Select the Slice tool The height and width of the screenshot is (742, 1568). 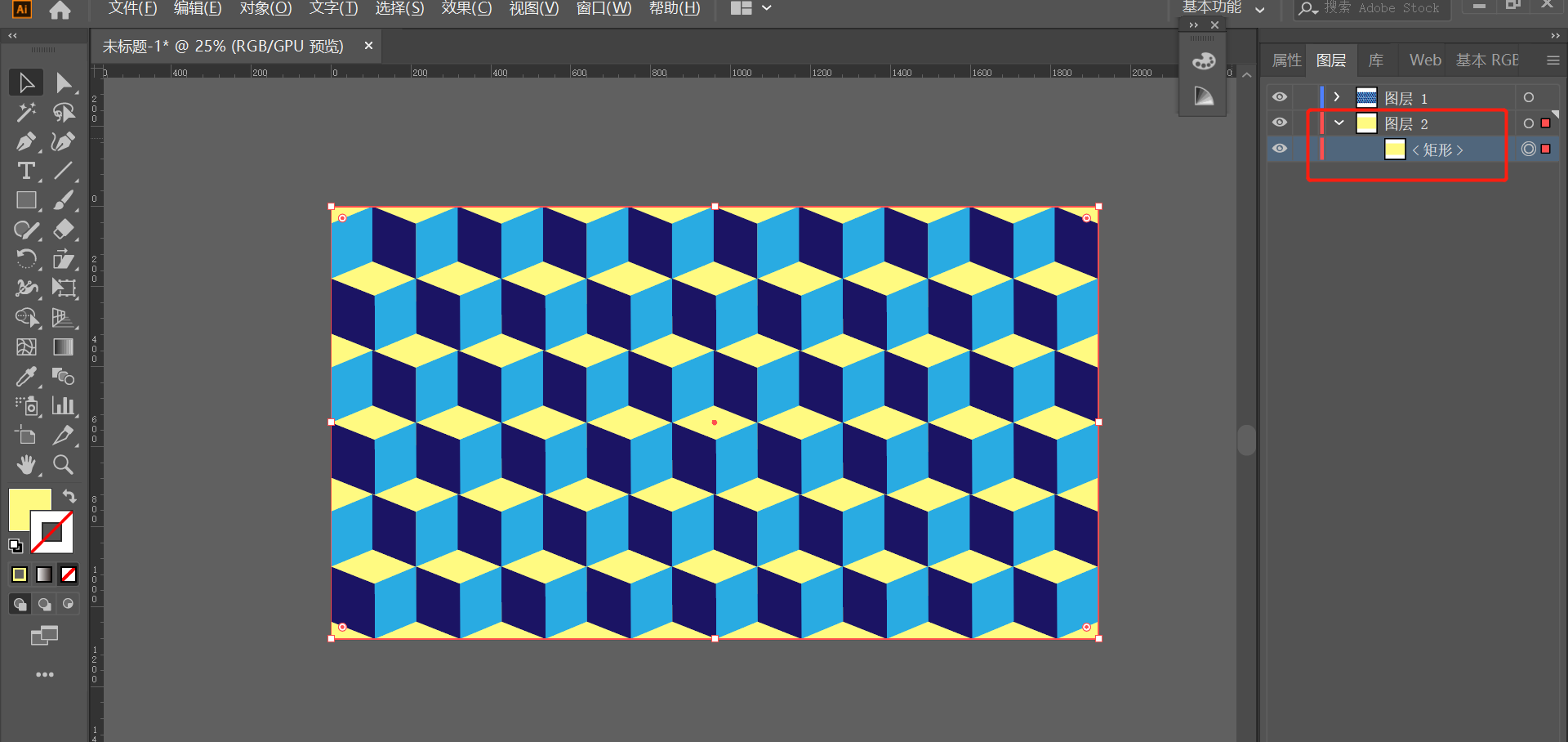coord(64,435)
